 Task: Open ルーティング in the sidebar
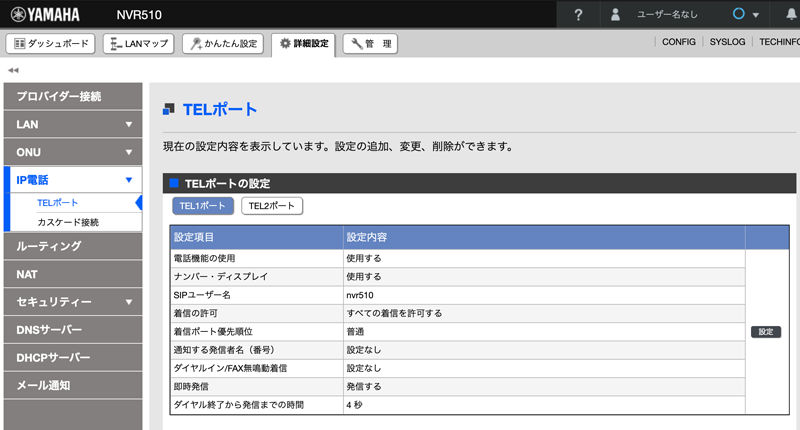point(73,246)
